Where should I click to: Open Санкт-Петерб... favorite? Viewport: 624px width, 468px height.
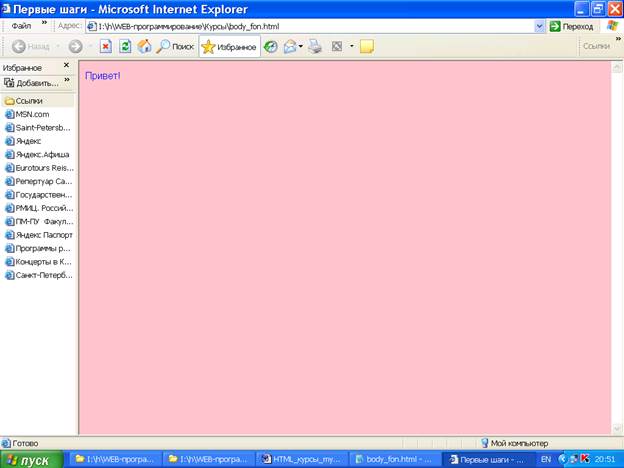point(39,275)
